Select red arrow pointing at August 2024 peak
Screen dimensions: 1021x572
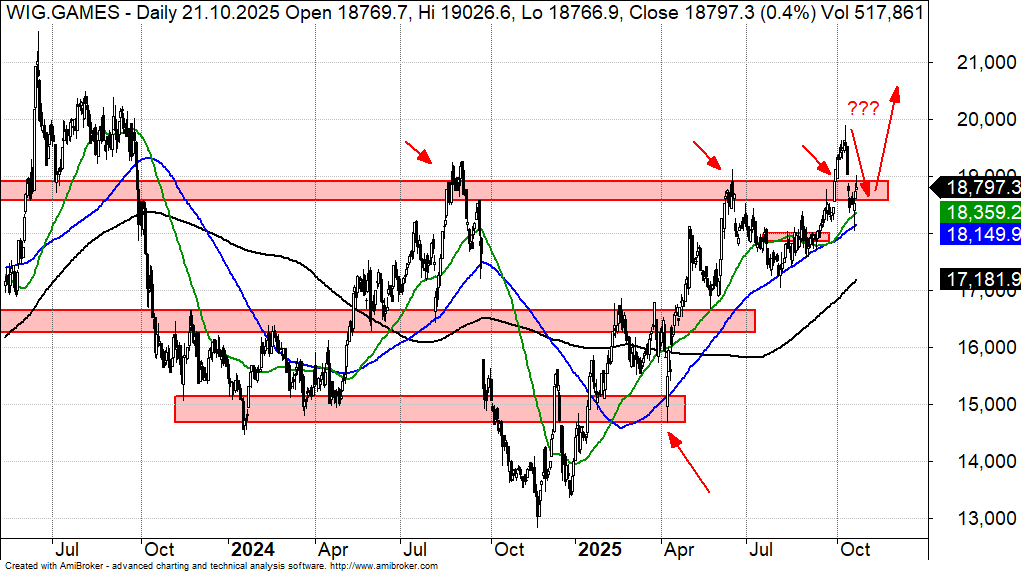tap(418, 152)
